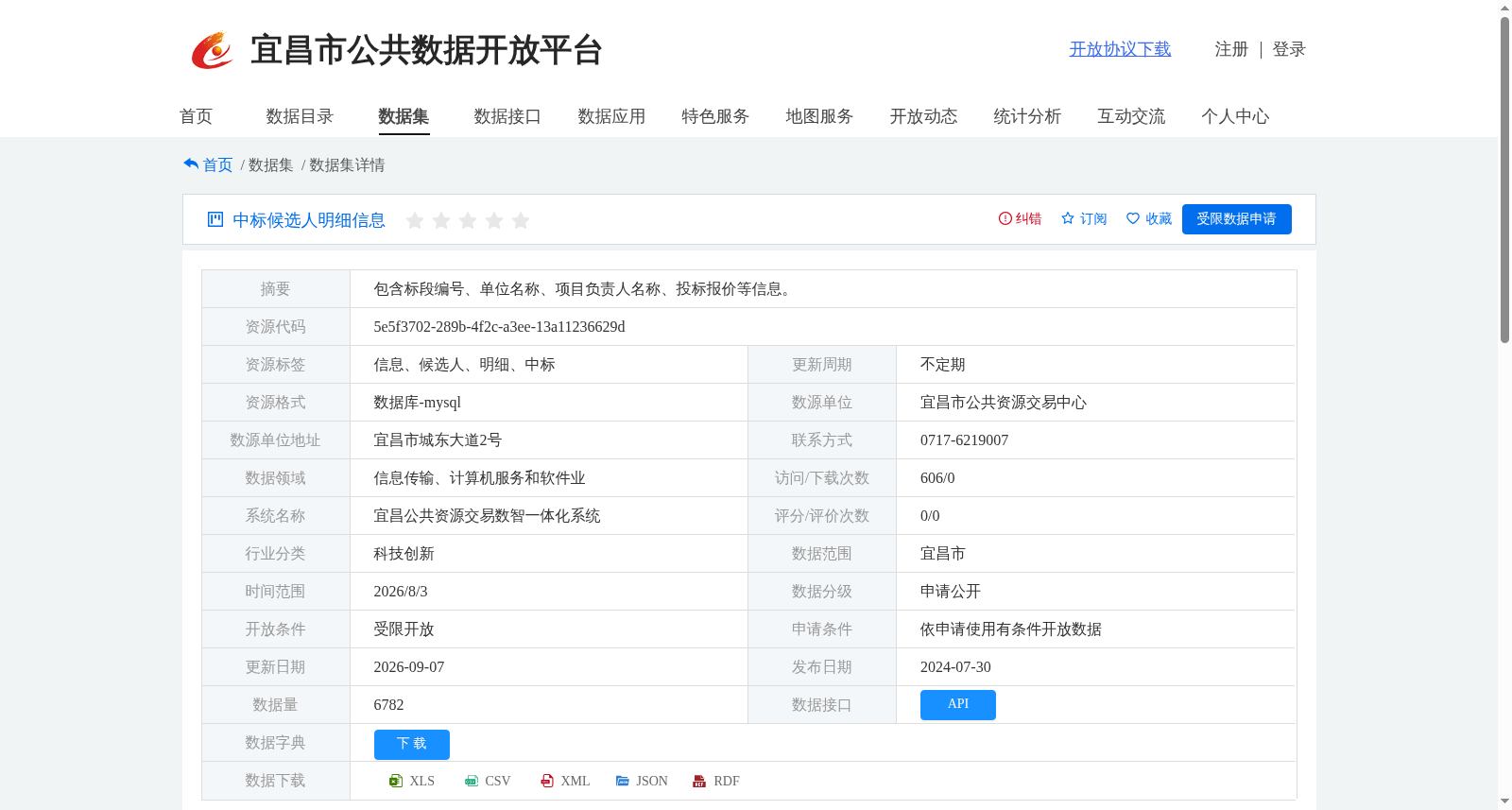Open 个人中心 navigation item

tap(1236, 116)
